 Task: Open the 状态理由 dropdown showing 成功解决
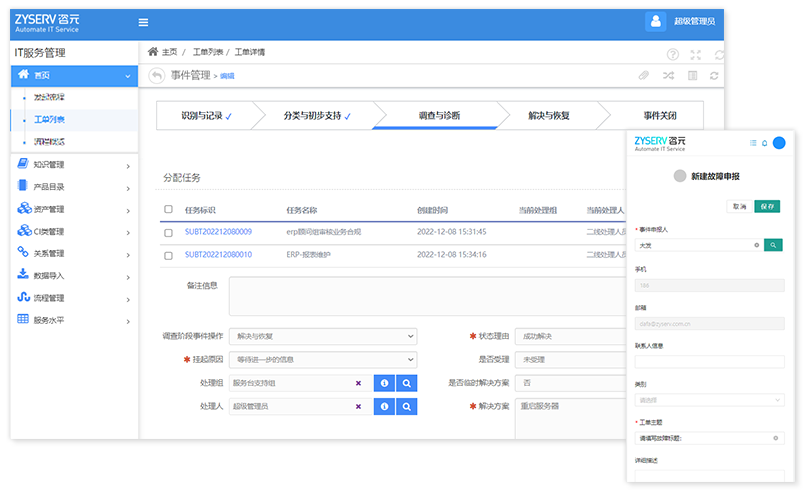click(x=571, y=336)
